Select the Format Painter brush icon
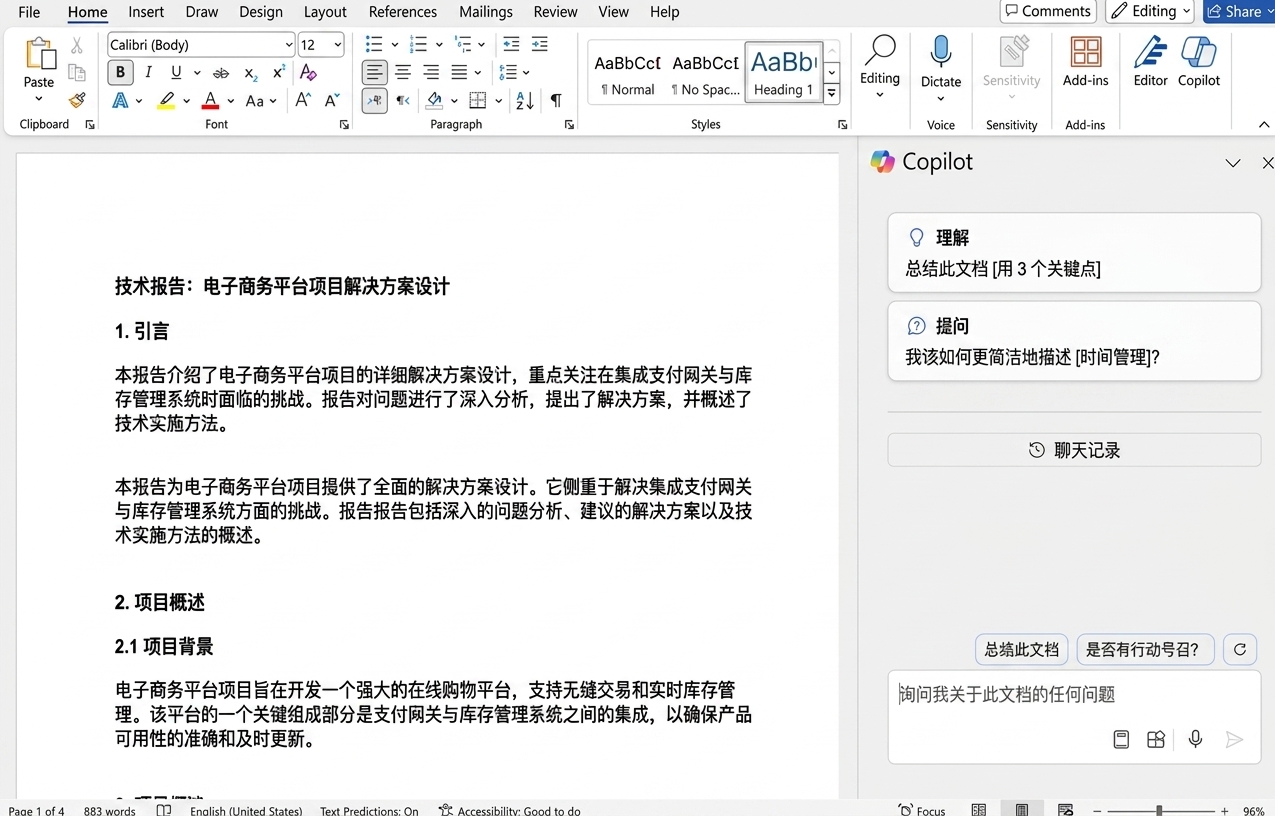Image resolution: width=1275 pixels, height=816 pixels. 77,100
